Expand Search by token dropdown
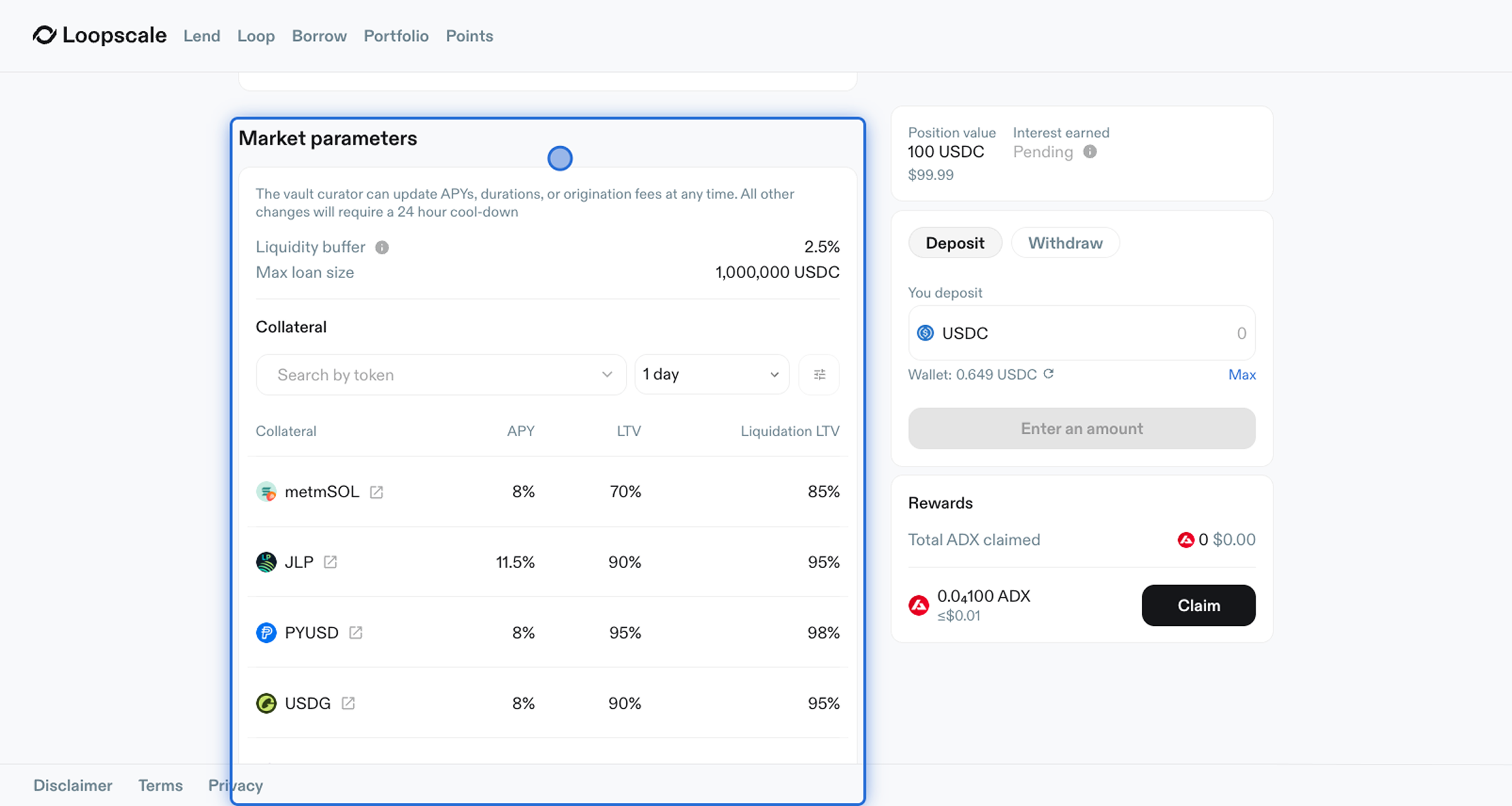1512x806 pixels. tap(441, 375)
